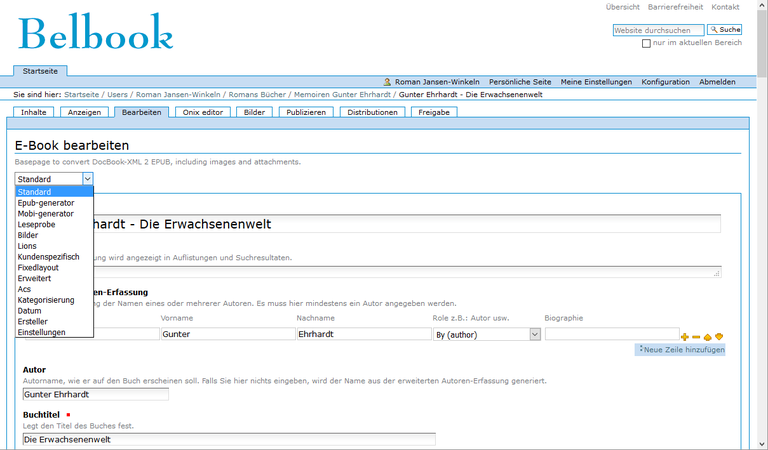The image size is (768, 450).
Task: Follow Users breadcrumb link
Action: (118, 95)
